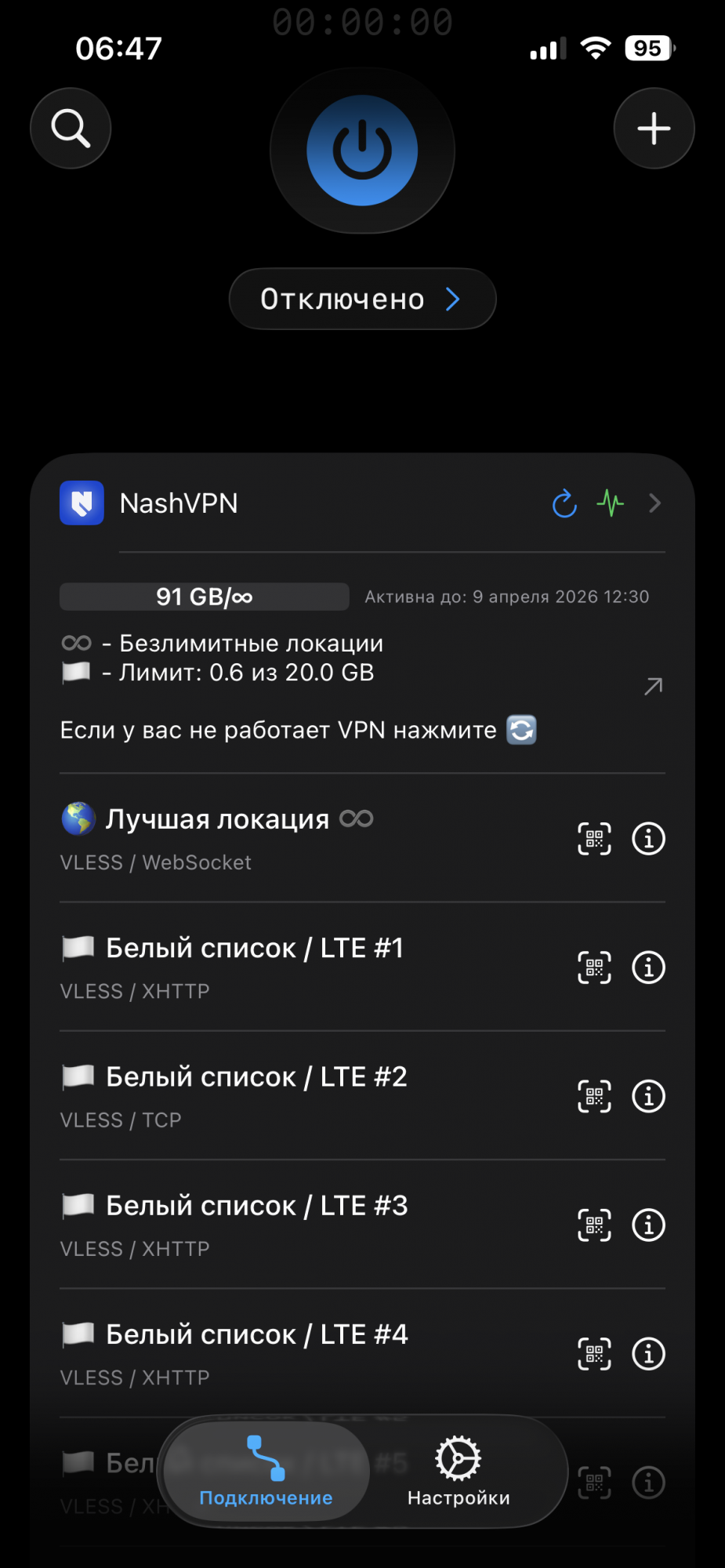Refresh the NashVPN subscription
Screen dimensions: 725x1568
564,503
